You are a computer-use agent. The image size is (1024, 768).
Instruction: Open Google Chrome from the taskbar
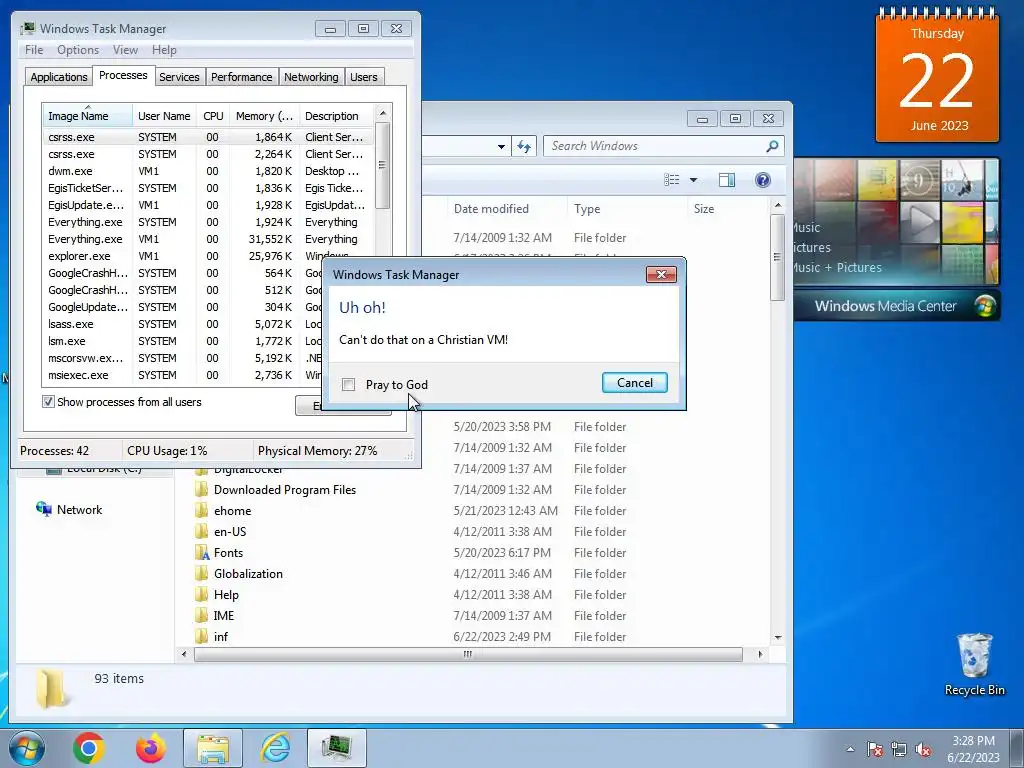[x=89, y=748]
